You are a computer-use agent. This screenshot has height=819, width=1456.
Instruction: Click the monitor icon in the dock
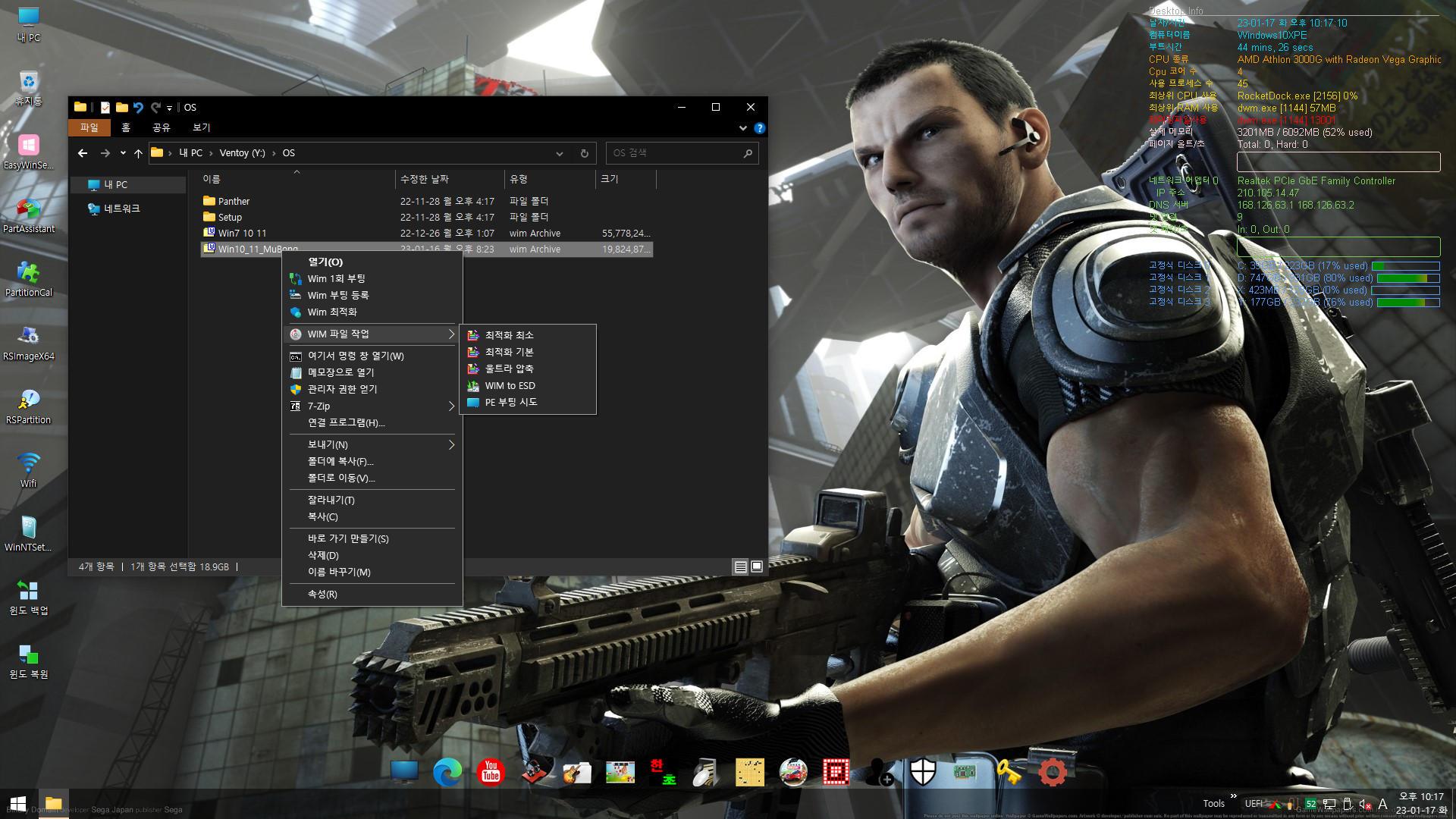tap(404, 772)
